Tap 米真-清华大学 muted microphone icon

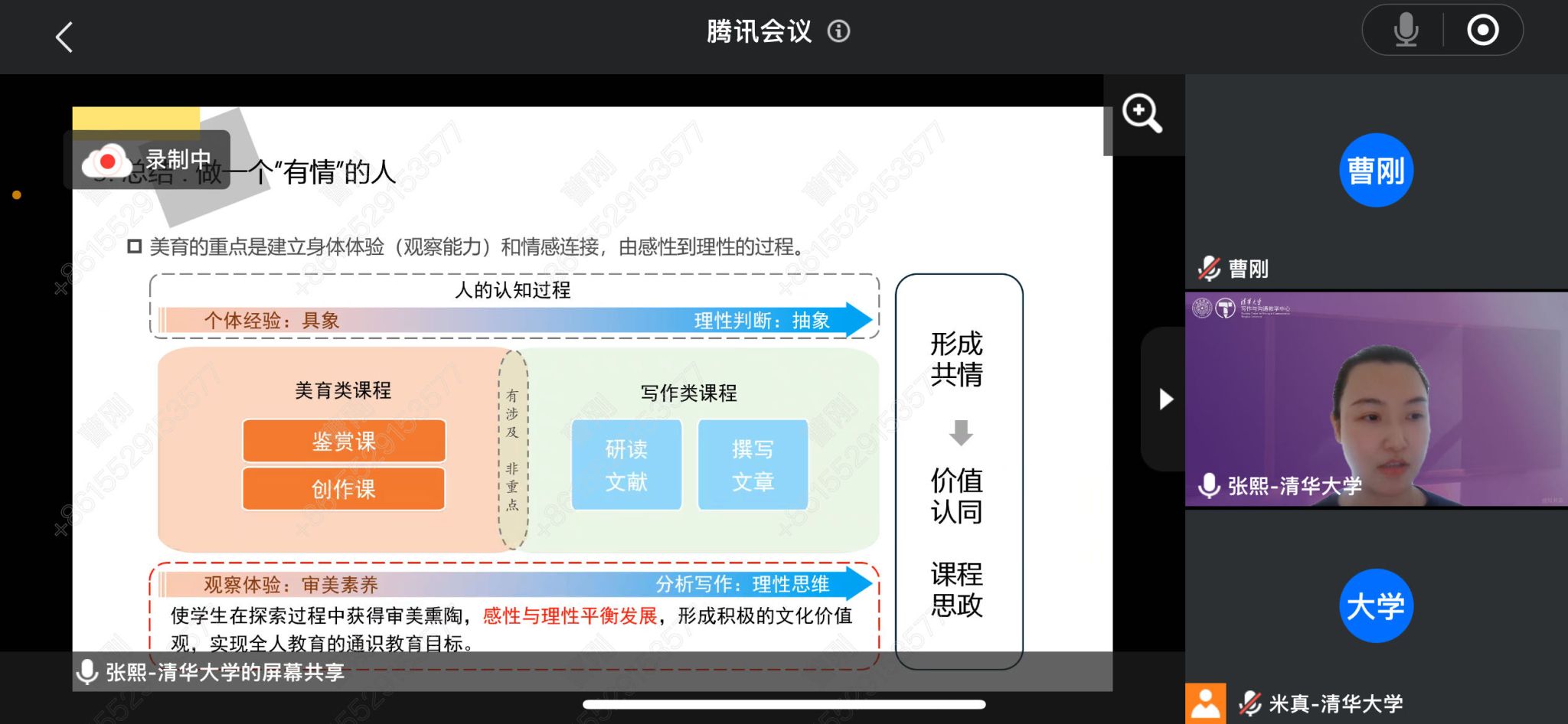[1249, 703]
